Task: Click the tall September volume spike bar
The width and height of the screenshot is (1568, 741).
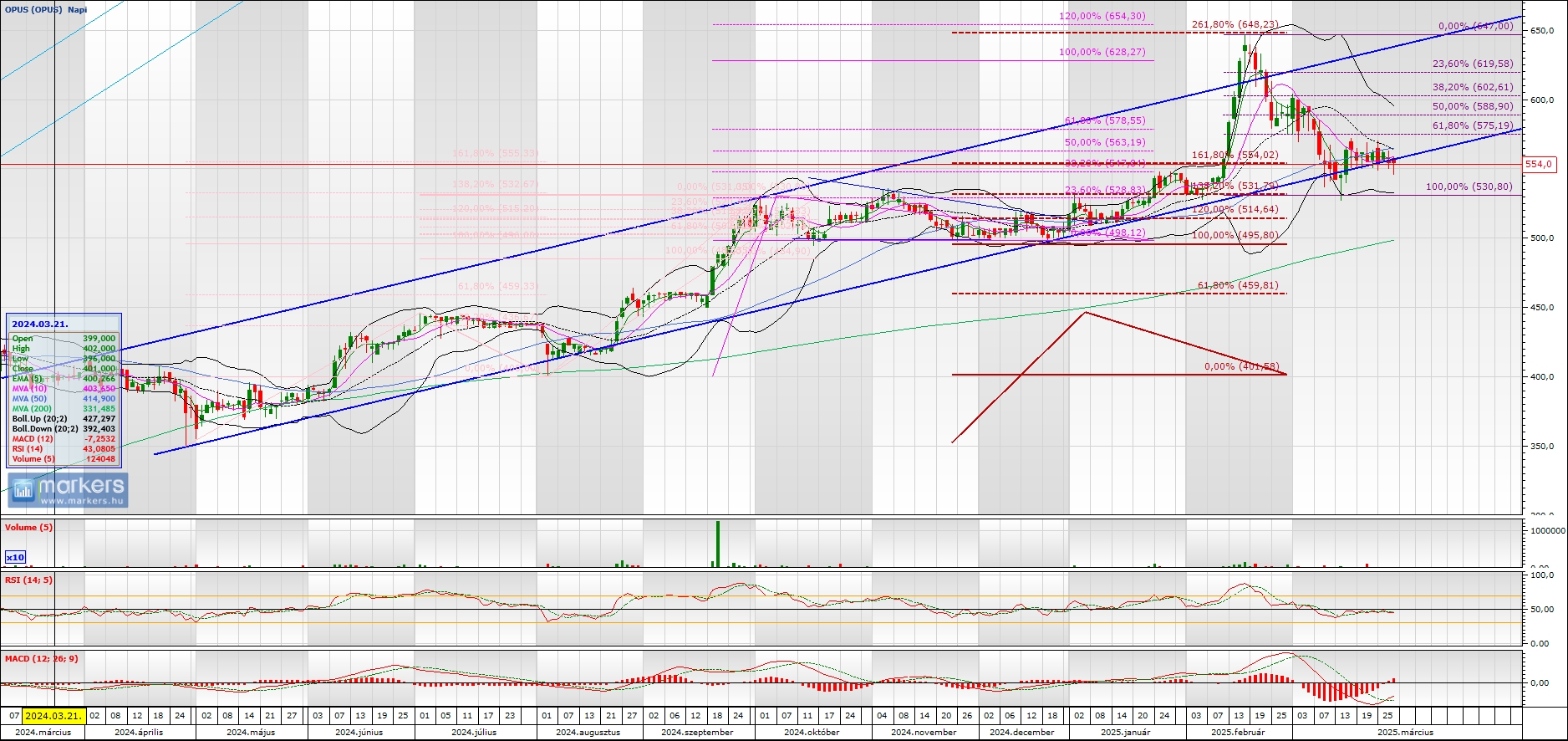Action: click(x=717, y=544)
